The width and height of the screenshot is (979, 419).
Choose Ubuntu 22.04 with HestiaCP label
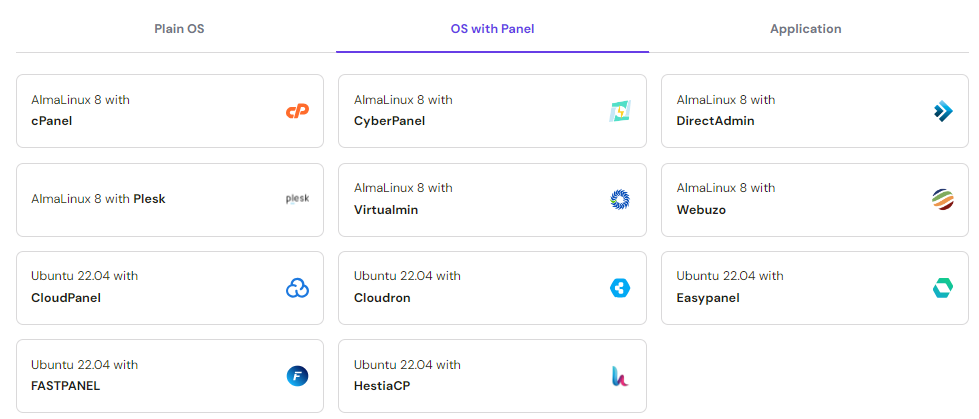(x=407, y=375)
